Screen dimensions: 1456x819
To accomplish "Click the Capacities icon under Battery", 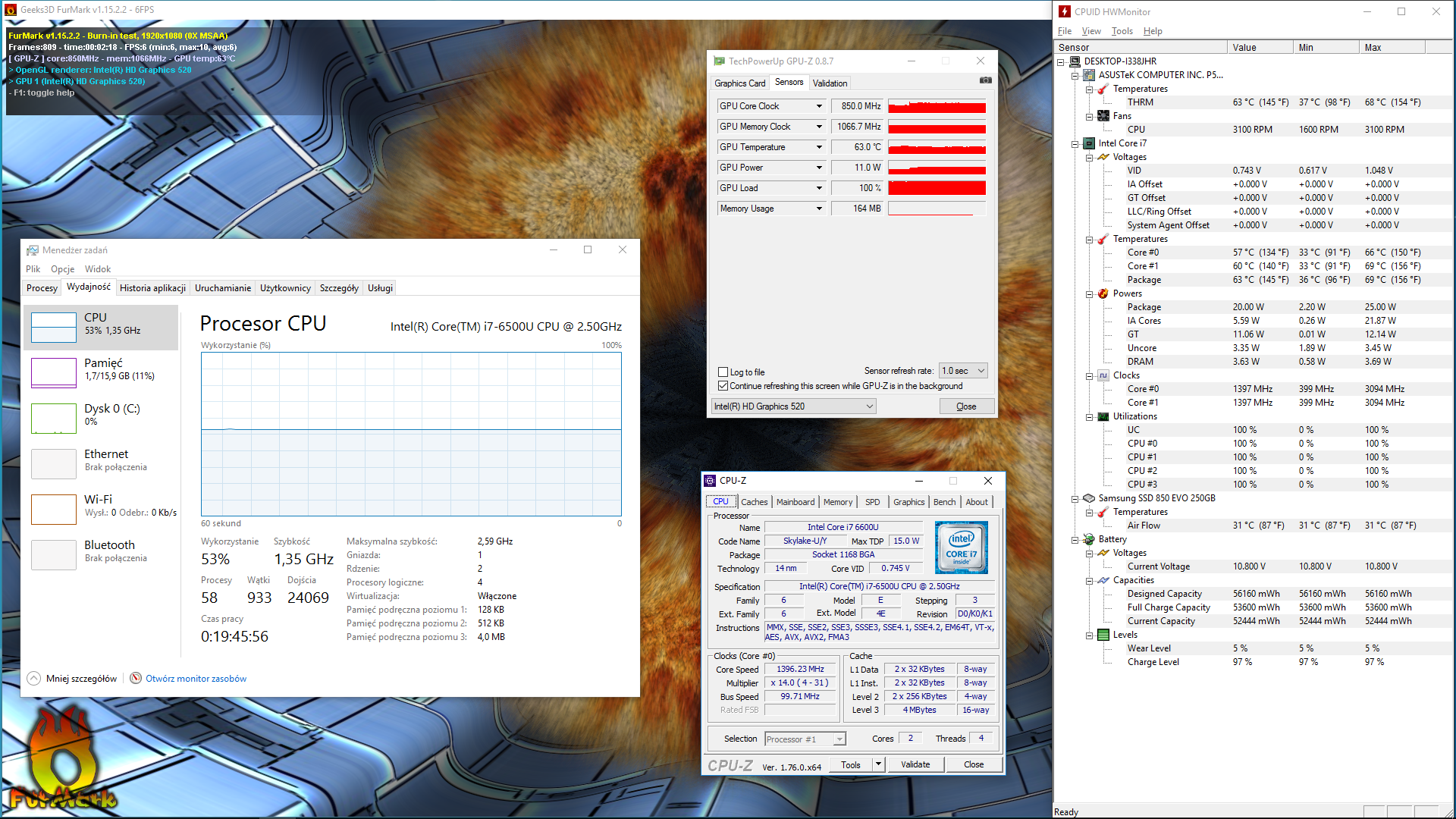I will click(1103, 580).
